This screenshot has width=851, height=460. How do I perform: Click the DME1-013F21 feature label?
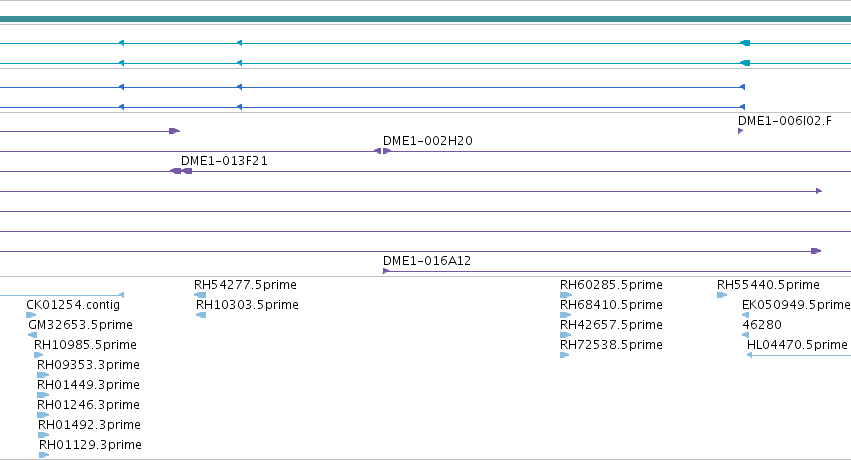[x=224, y=161]
